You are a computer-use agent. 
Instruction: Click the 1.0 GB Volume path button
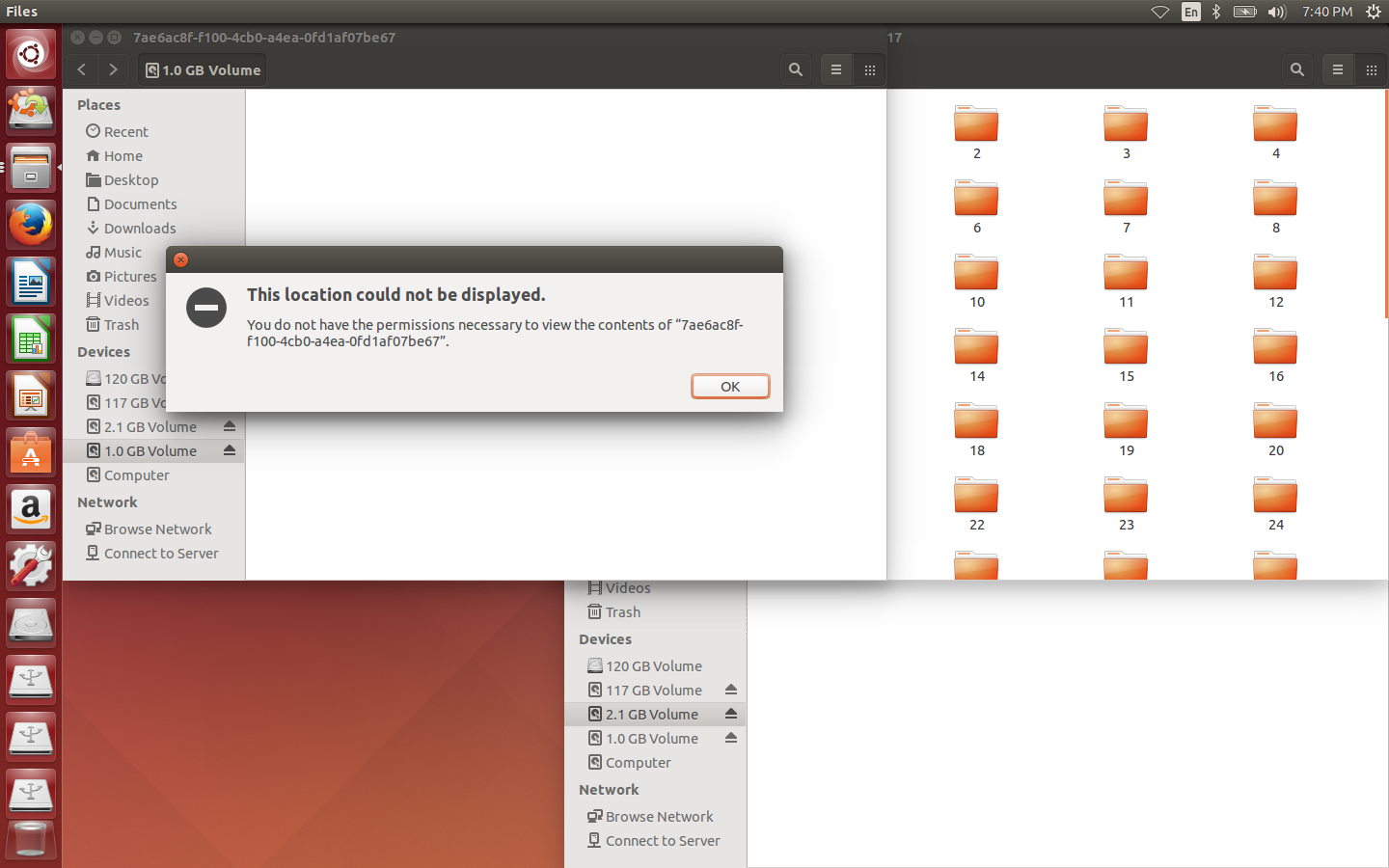click(x=204, y=69)
